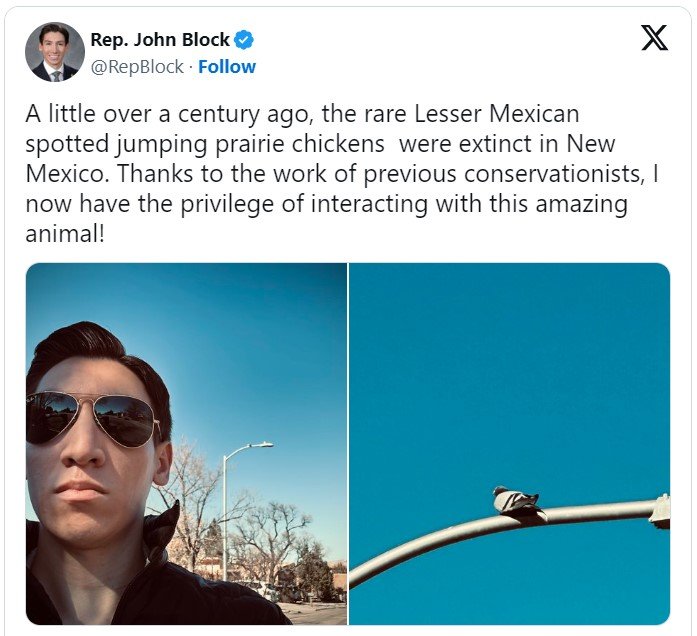Viewport: 697px width, 636px height.
Task: Click the light fixture at pole's end
Action: pyautogui.click(x=660, y=511)
